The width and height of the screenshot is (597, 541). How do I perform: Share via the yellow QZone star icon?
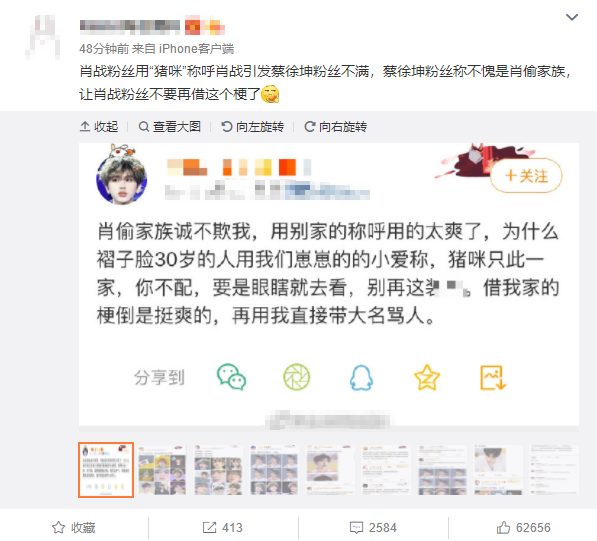click(427, 377)
